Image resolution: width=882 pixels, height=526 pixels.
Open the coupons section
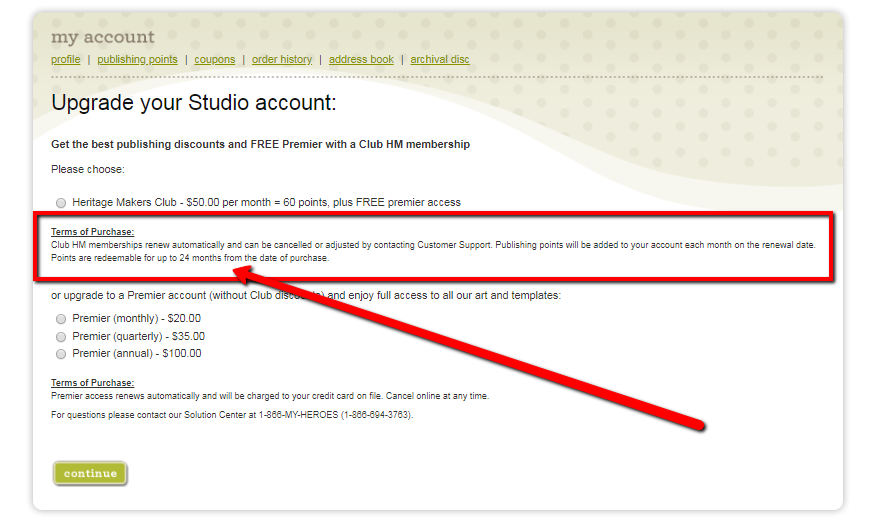(215, 60)
